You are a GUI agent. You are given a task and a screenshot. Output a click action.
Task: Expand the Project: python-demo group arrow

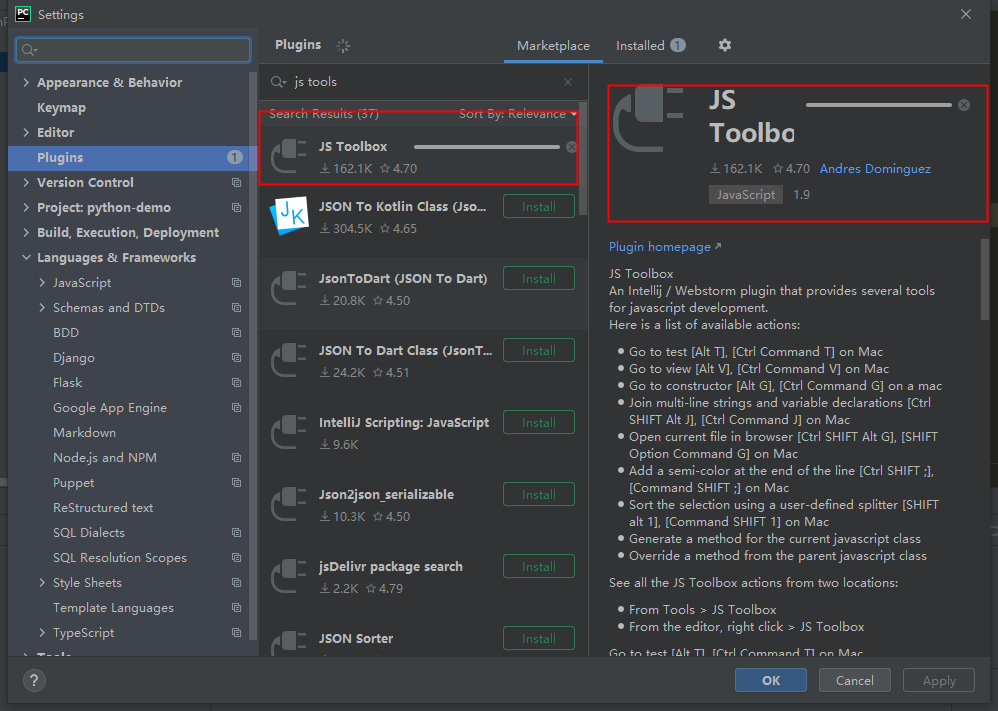coord(26,208)
